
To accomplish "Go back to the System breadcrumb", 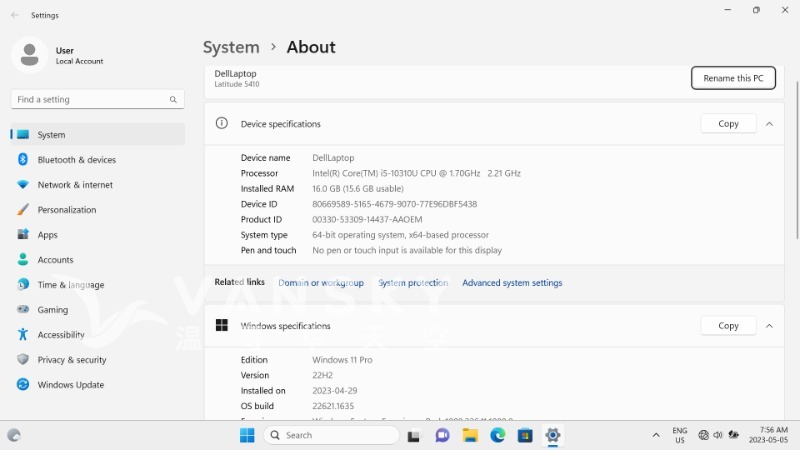I will (x=231, y=47).
